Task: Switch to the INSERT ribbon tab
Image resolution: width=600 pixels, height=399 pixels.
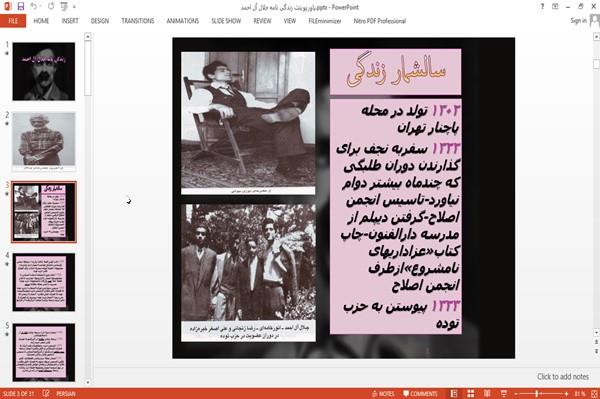Action: point(70,21)
